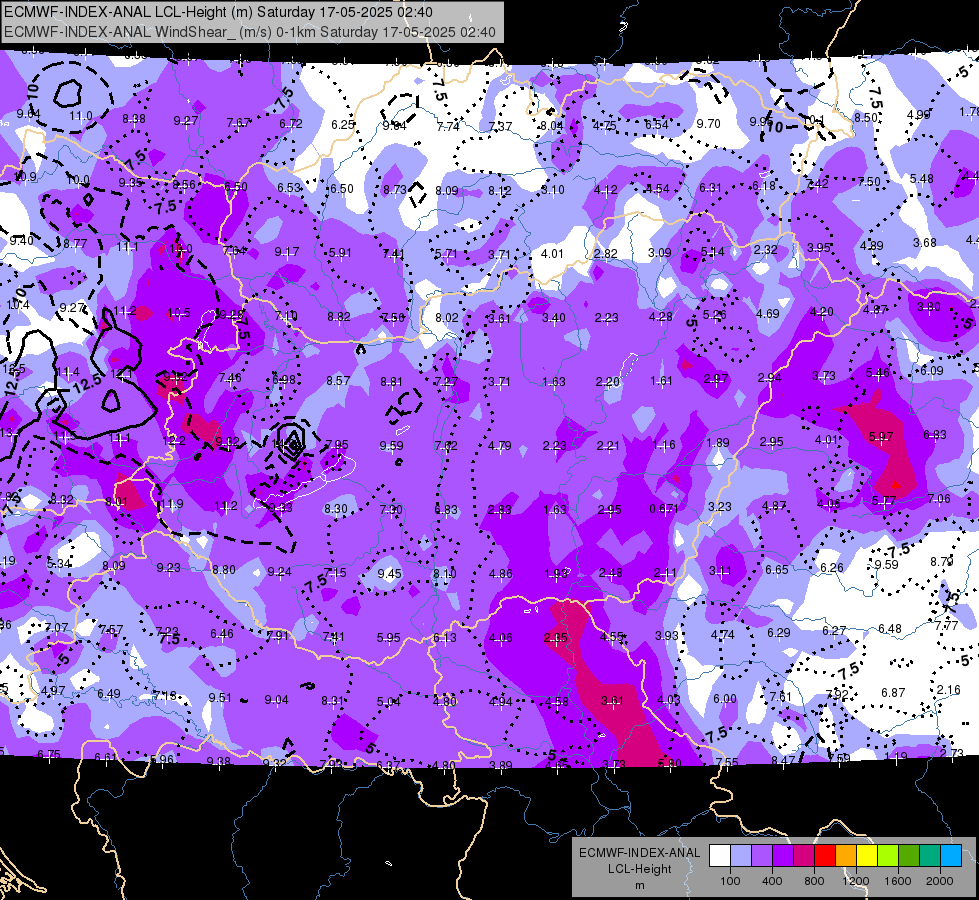The width and height of the screenshot is (979, 900).
Task: Click the yellow legend swatch
Action: click(x=867, y=856)
